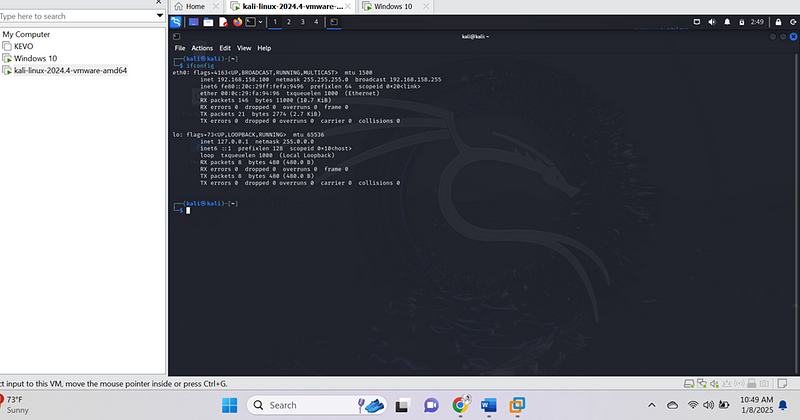The width and height of the screenshot is (800, 420).
Task: Click the Kali display settings tray icon
Action: point(697,22)
